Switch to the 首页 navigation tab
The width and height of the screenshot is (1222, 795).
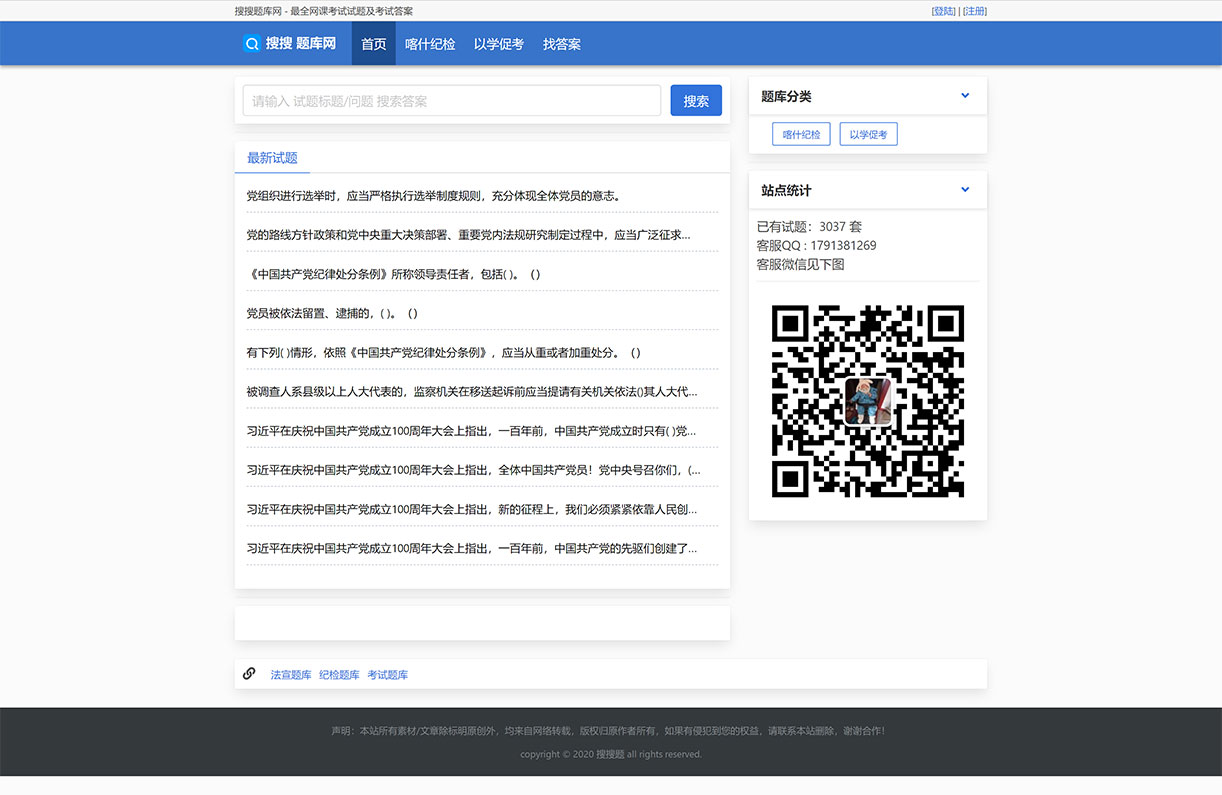pos(373,43)
